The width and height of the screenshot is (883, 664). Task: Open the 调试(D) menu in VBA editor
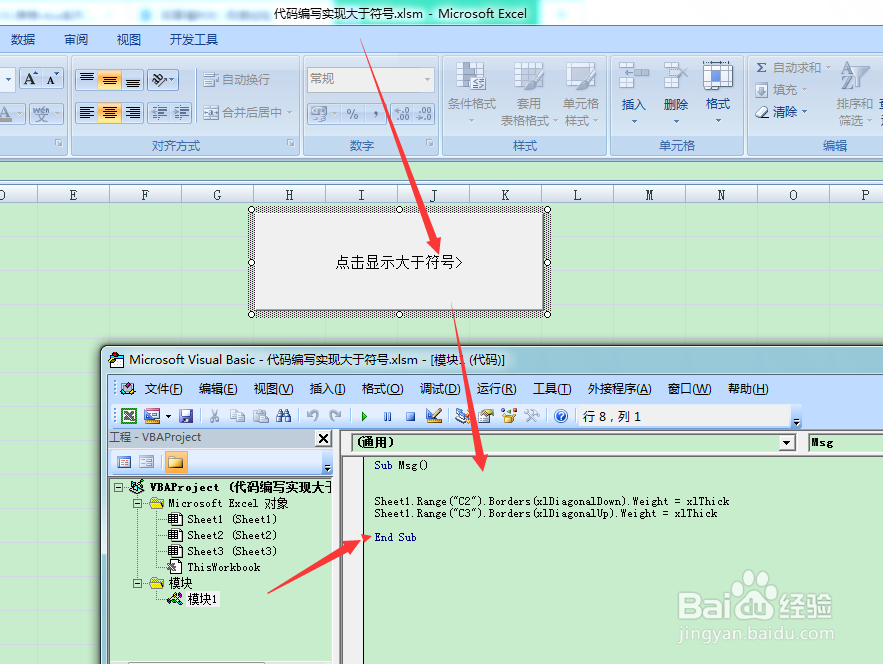click(x=439, y=390)
